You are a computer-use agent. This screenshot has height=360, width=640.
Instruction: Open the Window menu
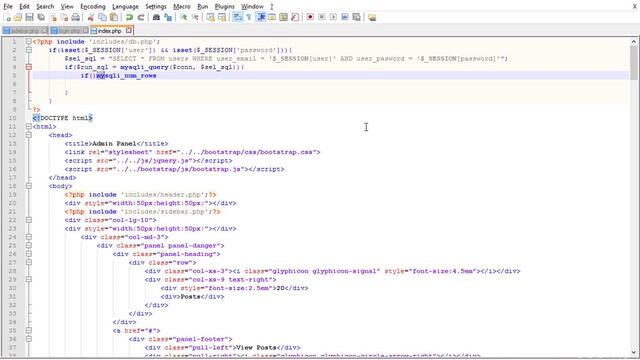(252, 7)
